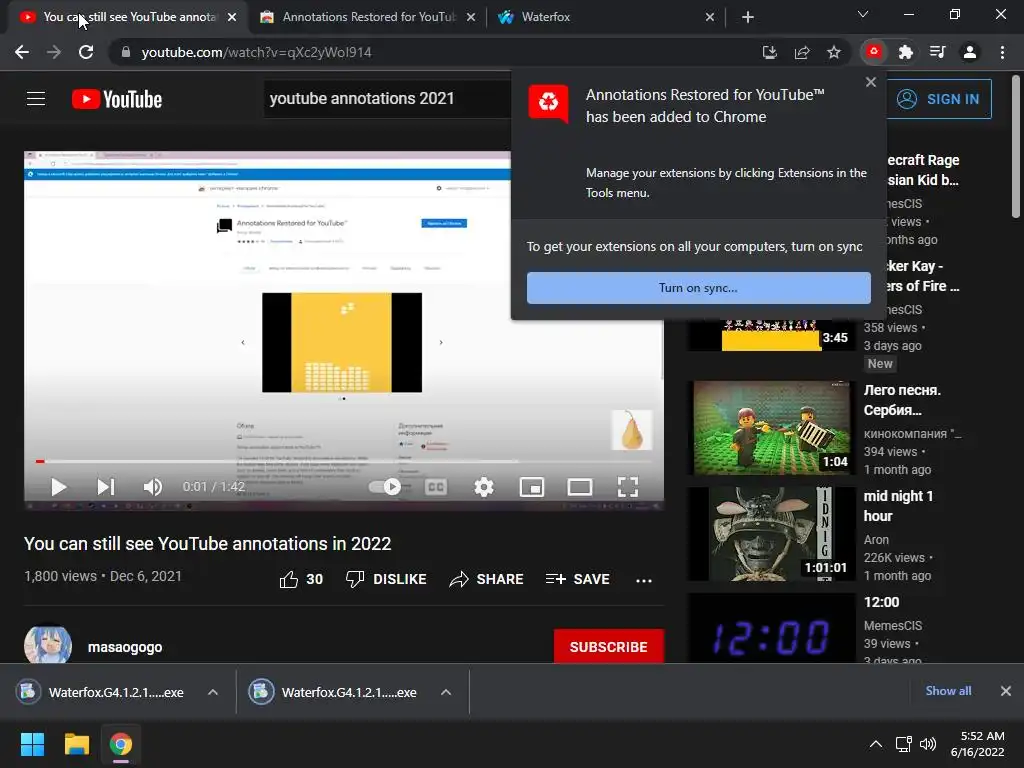
Task: Bookmark this page with the star icon
Action: [834, 52]
